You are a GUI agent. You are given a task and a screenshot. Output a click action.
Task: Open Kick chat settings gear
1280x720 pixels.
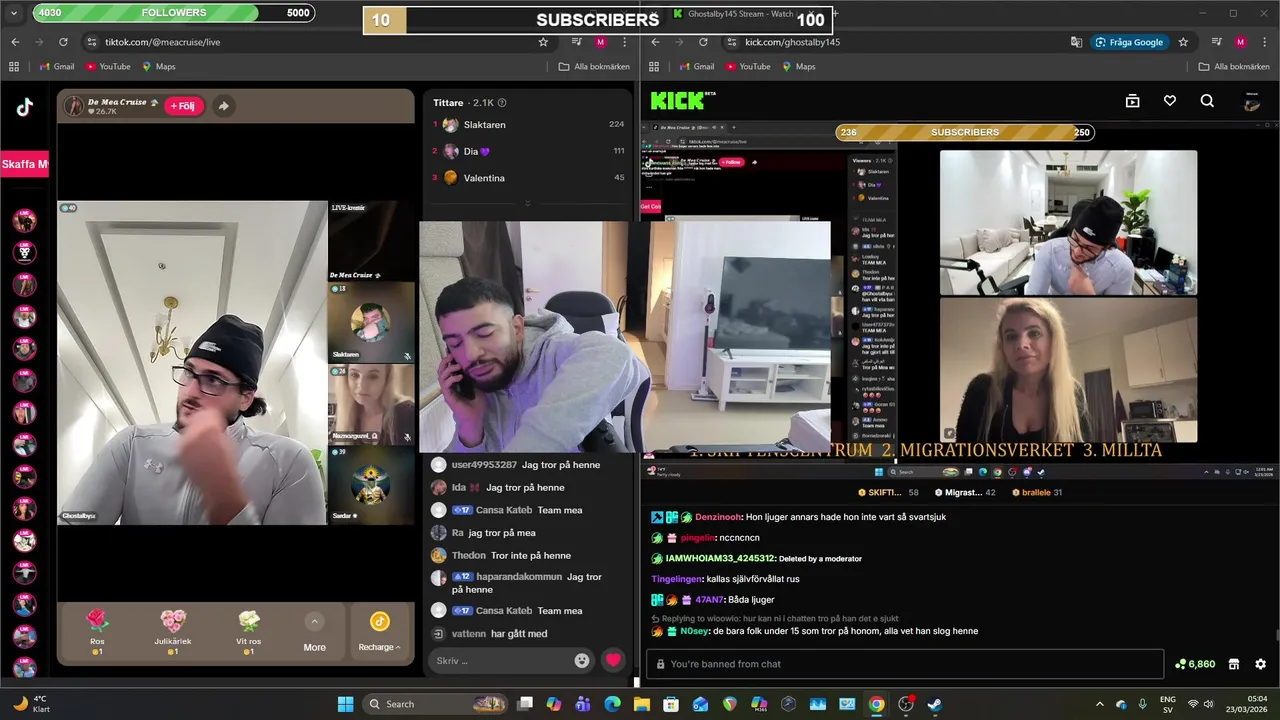tap(1260, 664)
